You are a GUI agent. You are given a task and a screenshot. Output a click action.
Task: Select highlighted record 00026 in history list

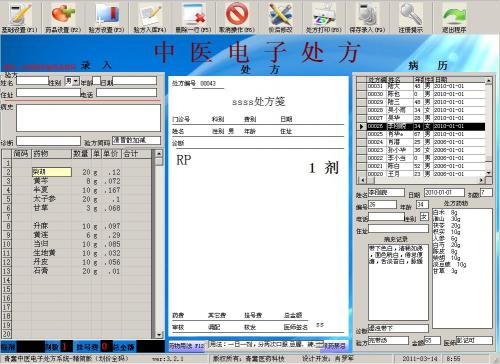pyautogui.click(x=426, y=126)
